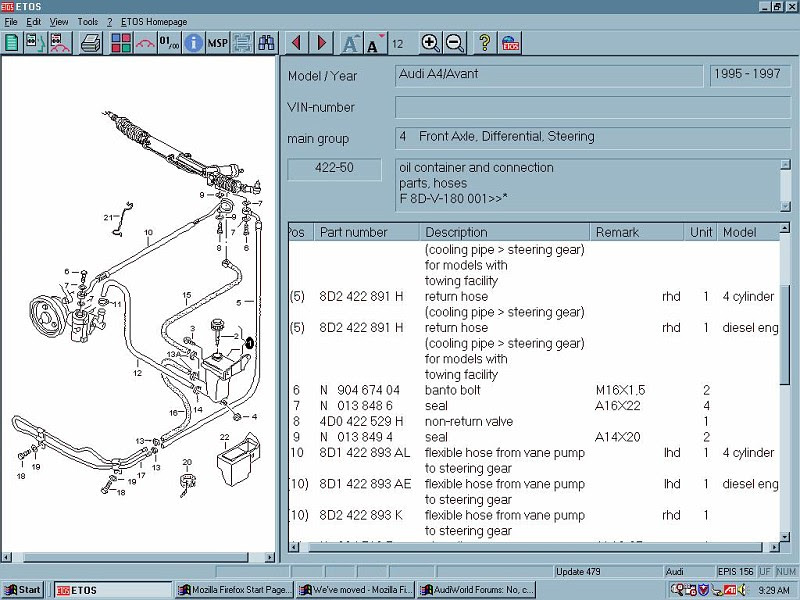Screen dimensions: 800x600
Task: Zoom out with the magnifier minus icon
Action: tap(455, 43)
